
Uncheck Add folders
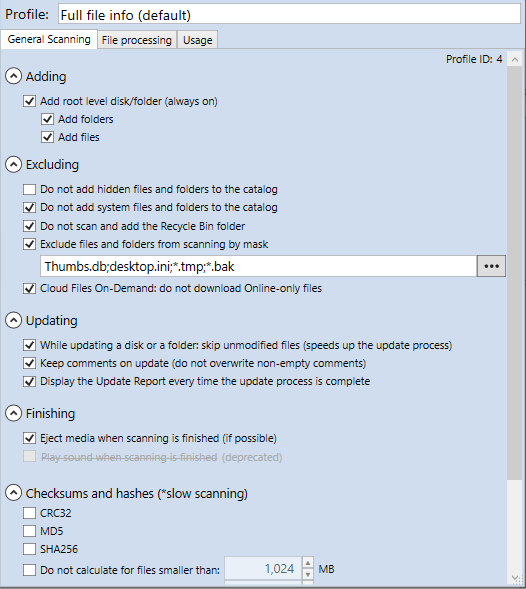pyautogui.click(x=47, y=119)
